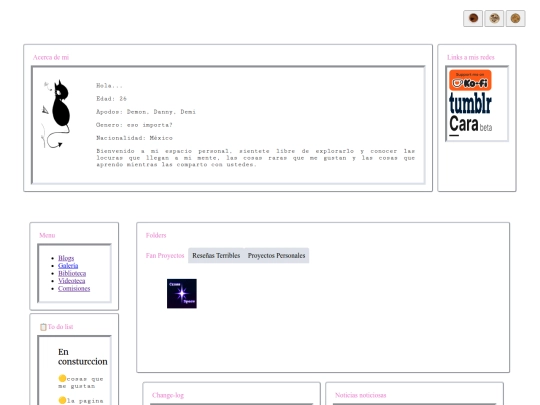540x405 pixels.
Task: Click the clipboard icon beside To do list
Action: tap(43, 327)
